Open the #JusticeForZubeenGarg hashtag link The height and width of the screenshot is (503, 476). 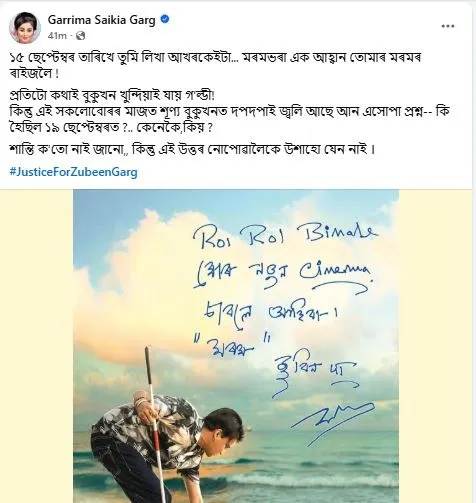point(73,172)
